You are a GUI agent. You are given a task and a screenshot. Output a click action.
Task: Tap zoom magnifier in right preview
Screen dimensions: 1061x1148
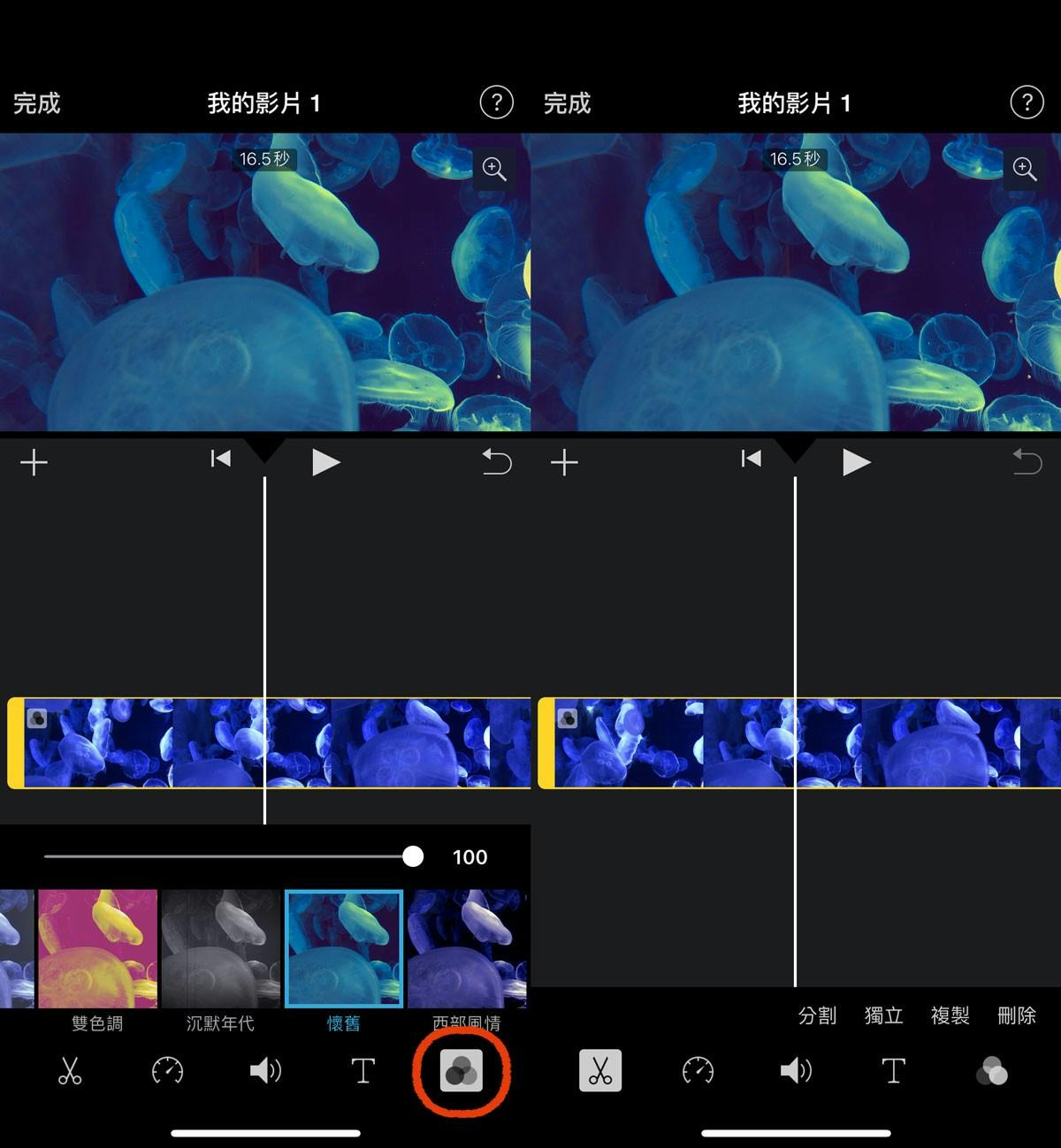coord(1025,168)
